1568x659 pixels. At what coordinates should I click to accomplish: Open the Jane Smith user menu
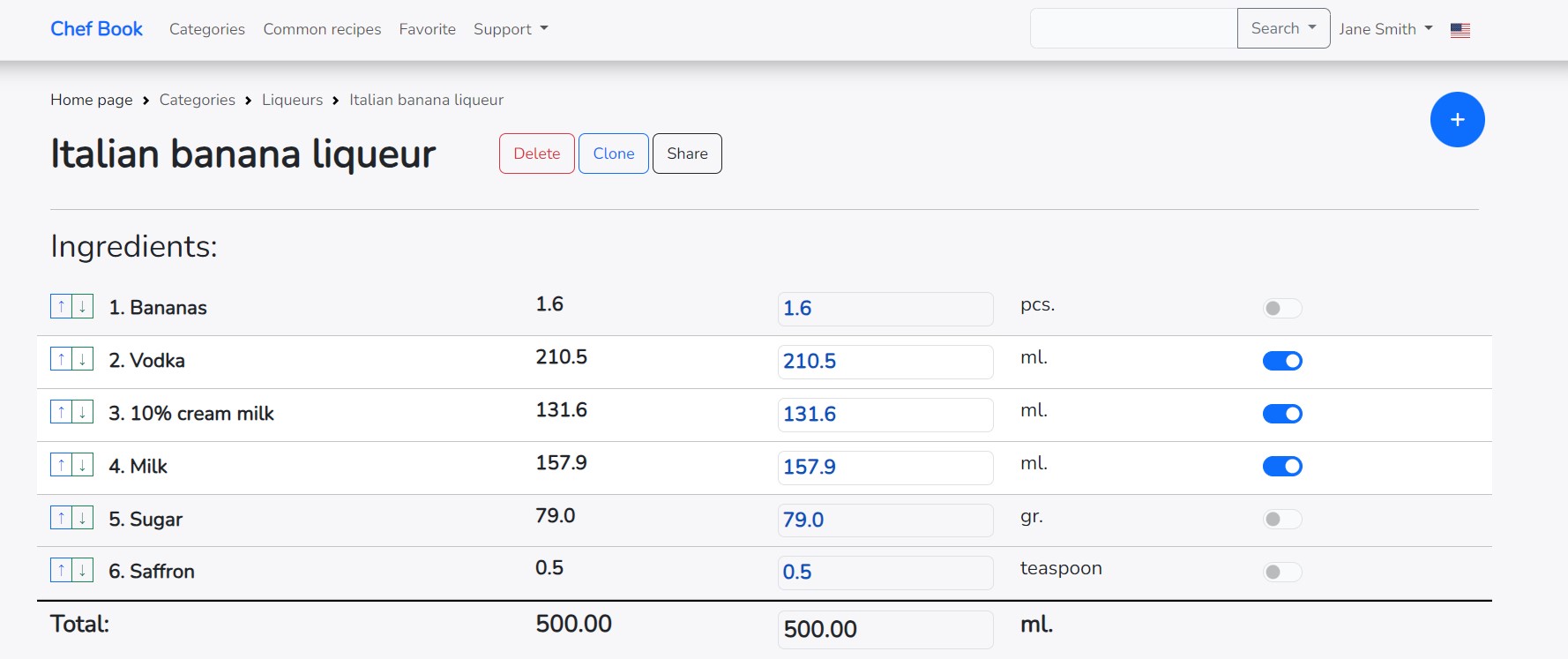click(x=1385, y=29)
